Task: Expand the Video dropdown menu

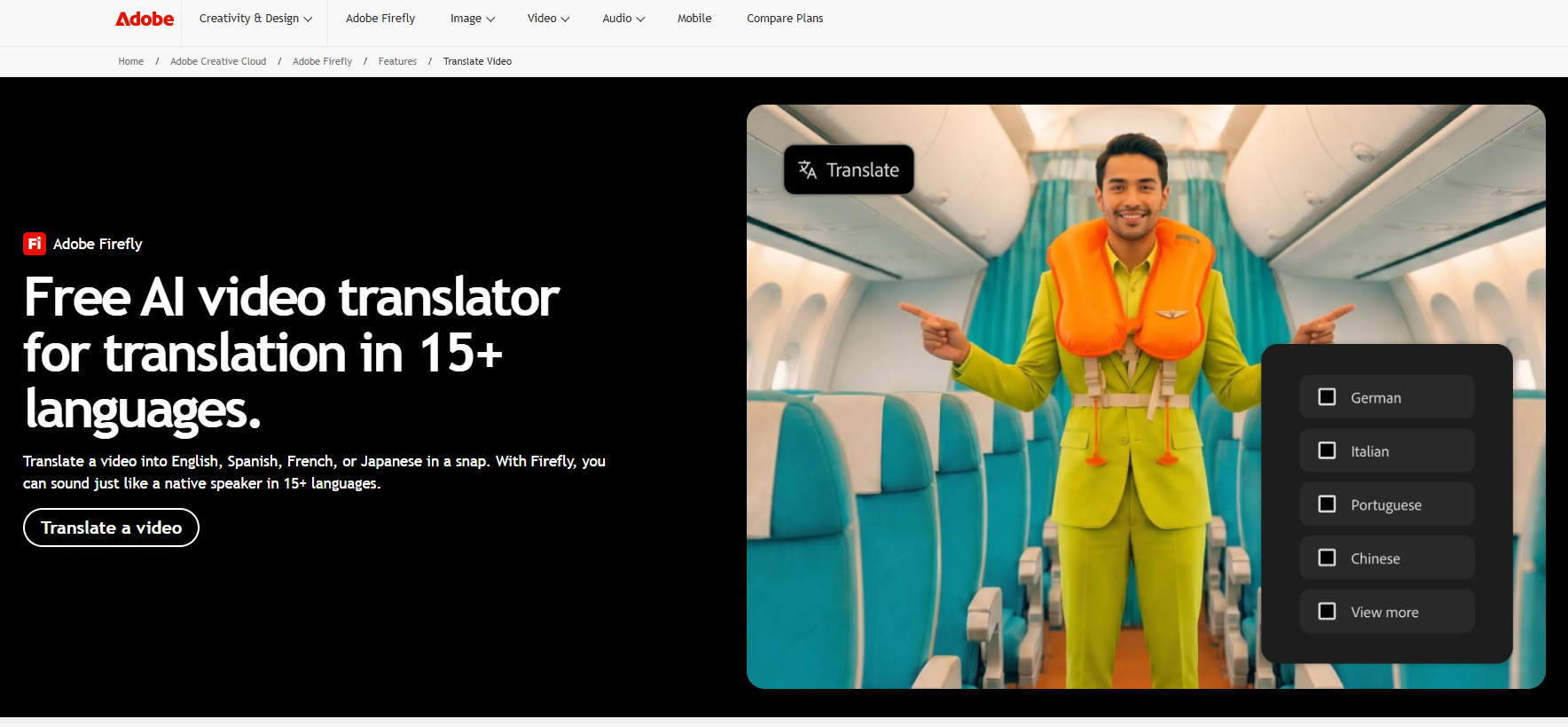Action: point(548,19)
